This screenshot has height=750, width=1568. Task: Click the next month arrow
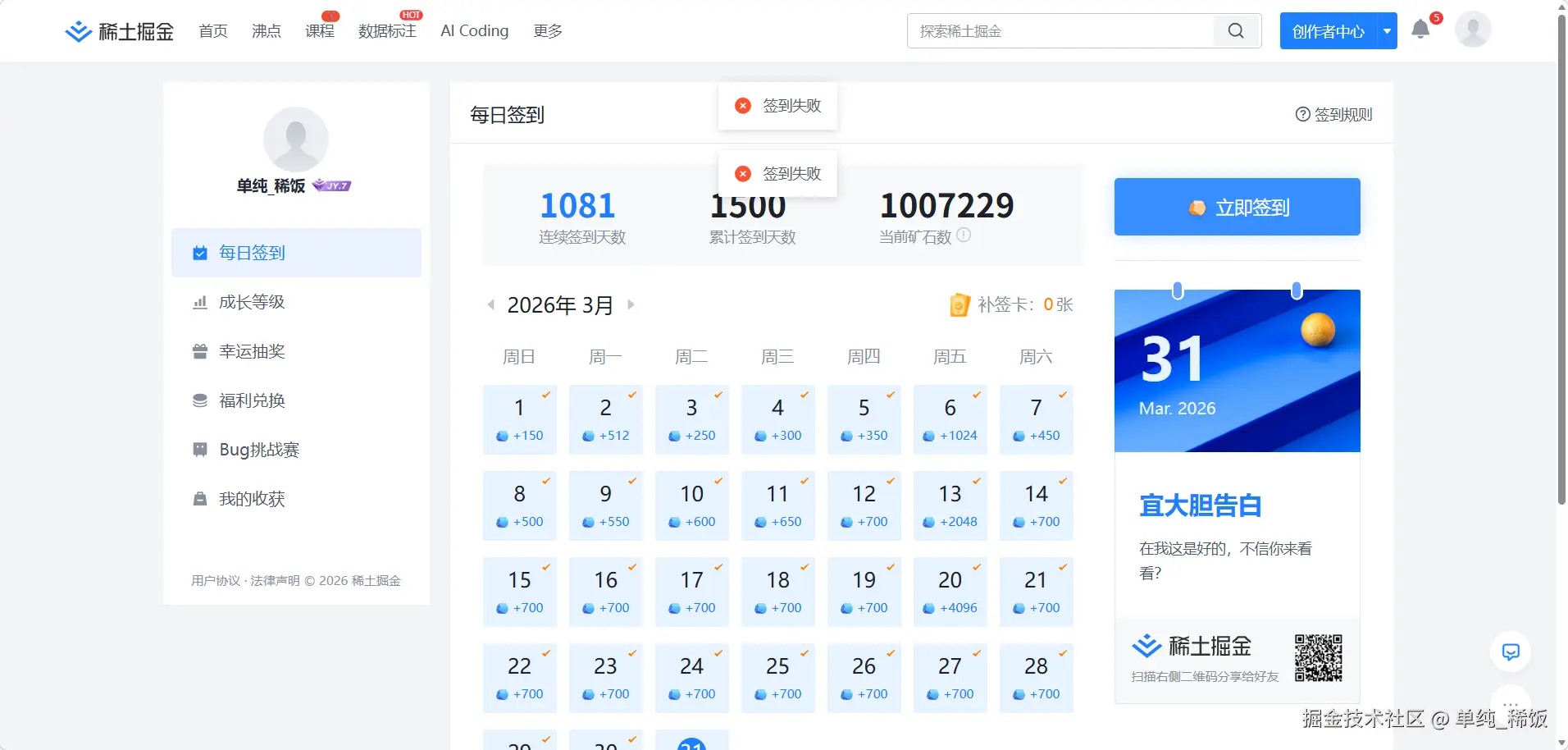click(x=630, y=304)
